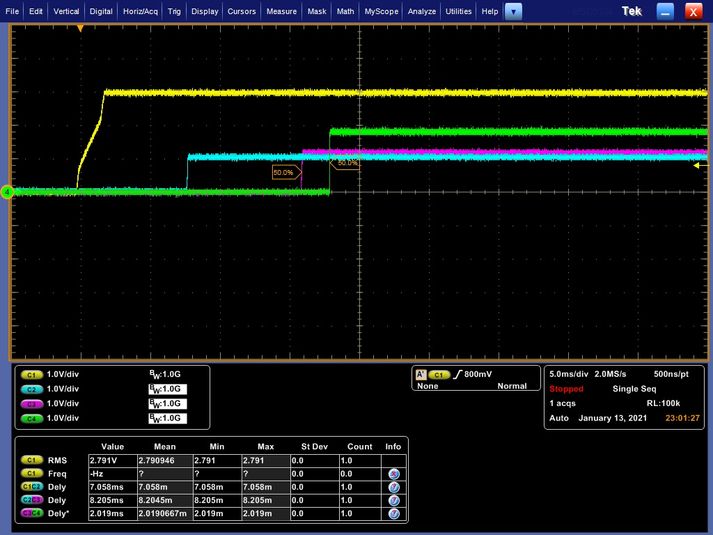The image size is (713, 535).
Task: Toggle C3 bandwidth 1.0G setting
Action: (167, 404)
